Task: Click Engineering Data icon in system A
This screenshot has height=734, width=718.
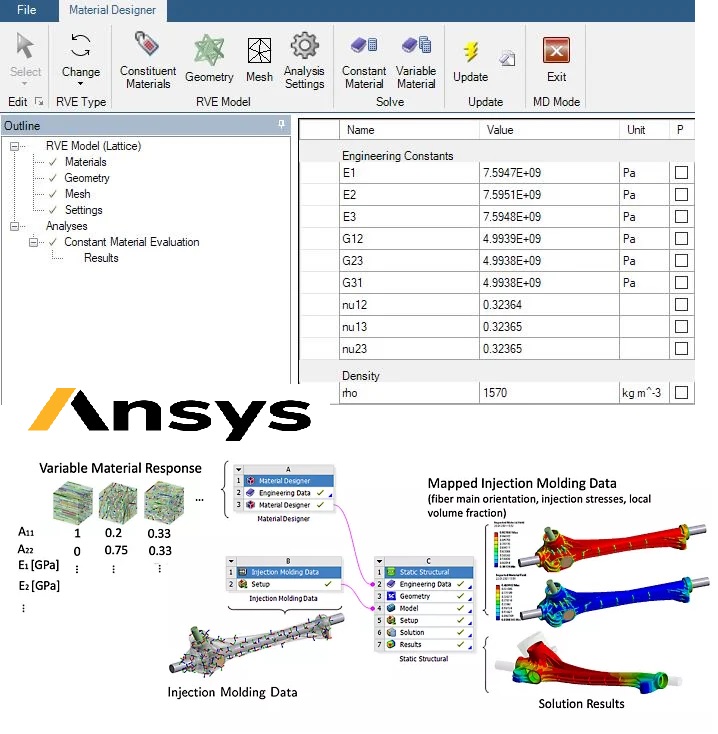Action: 250,493
